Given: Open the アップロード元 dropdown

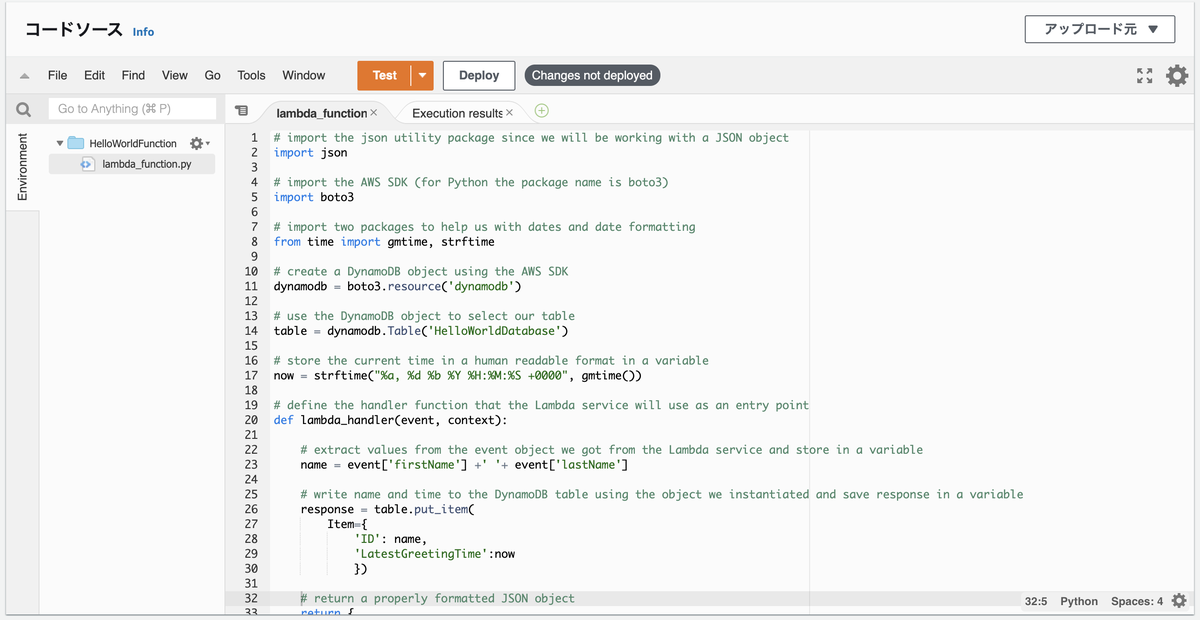Looking at the screenshot, I should click(x=1100, y=29).
